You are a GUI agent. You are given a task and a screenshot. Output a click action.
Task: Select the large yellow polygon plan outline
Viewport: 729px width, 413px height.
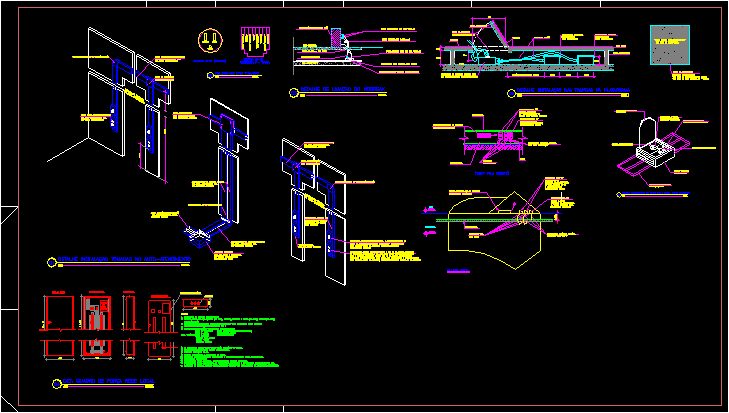[x=494, y=230]
